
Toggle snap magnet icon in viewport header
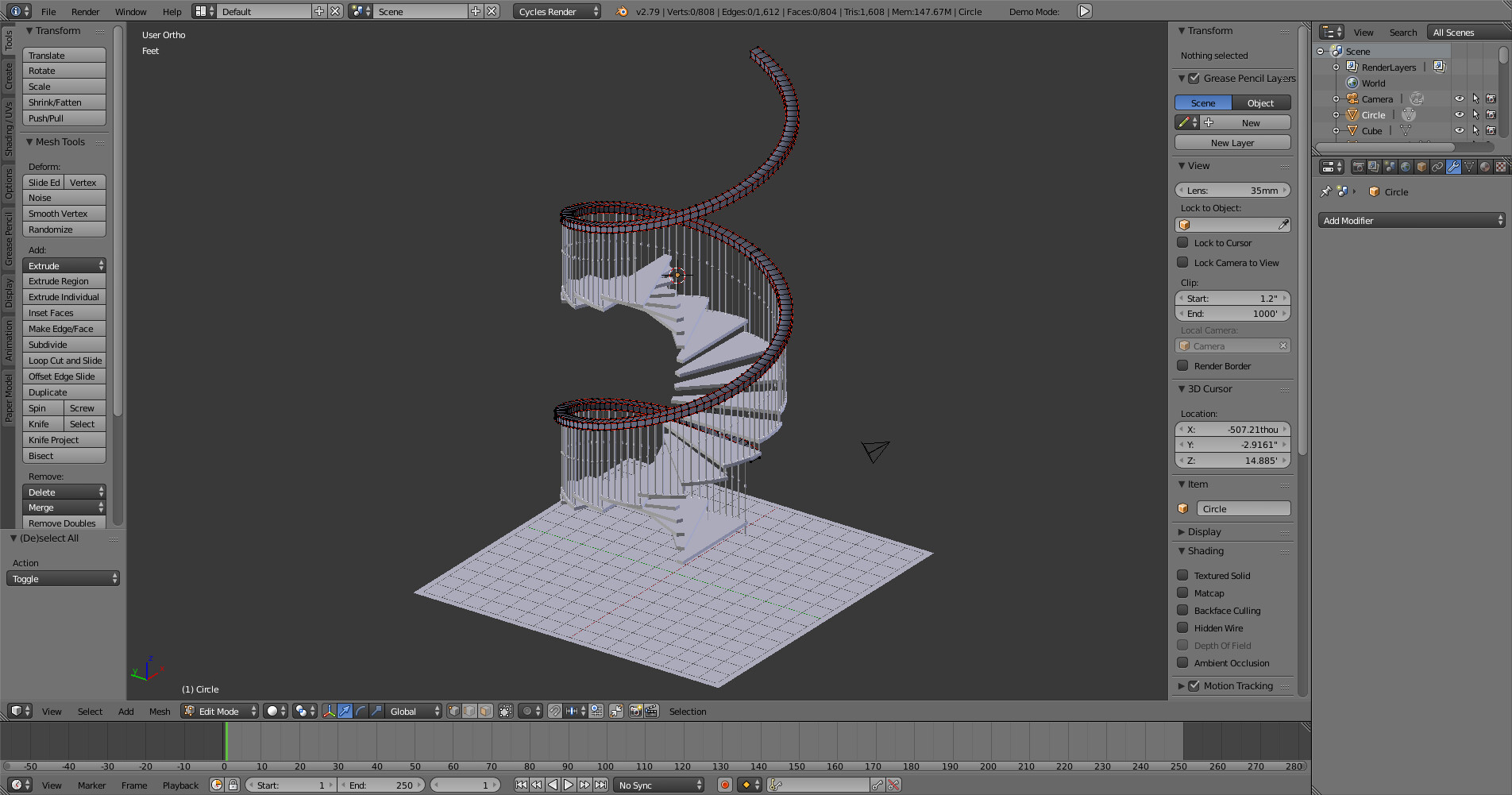(554, 711)
